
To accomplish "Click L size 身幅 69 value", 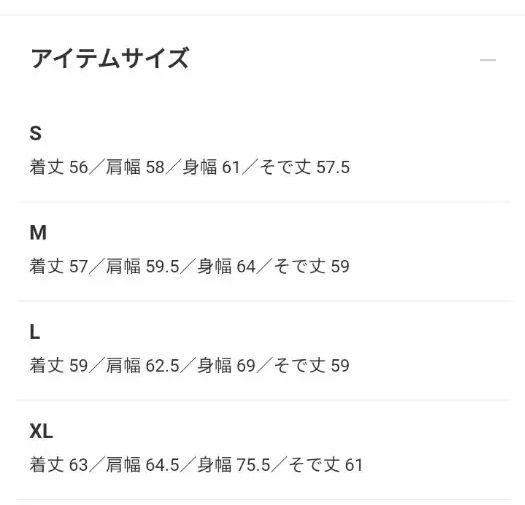I will tap(226, 365).
